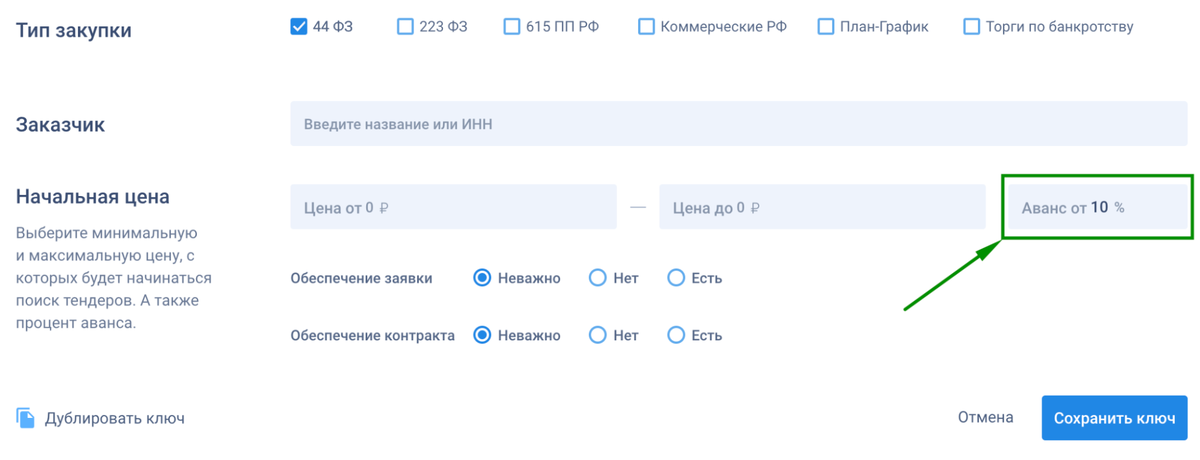This screenshot has height=460, width=1200.
Task: Choose Есть for Обеспечение заявки
Action: 676,278
